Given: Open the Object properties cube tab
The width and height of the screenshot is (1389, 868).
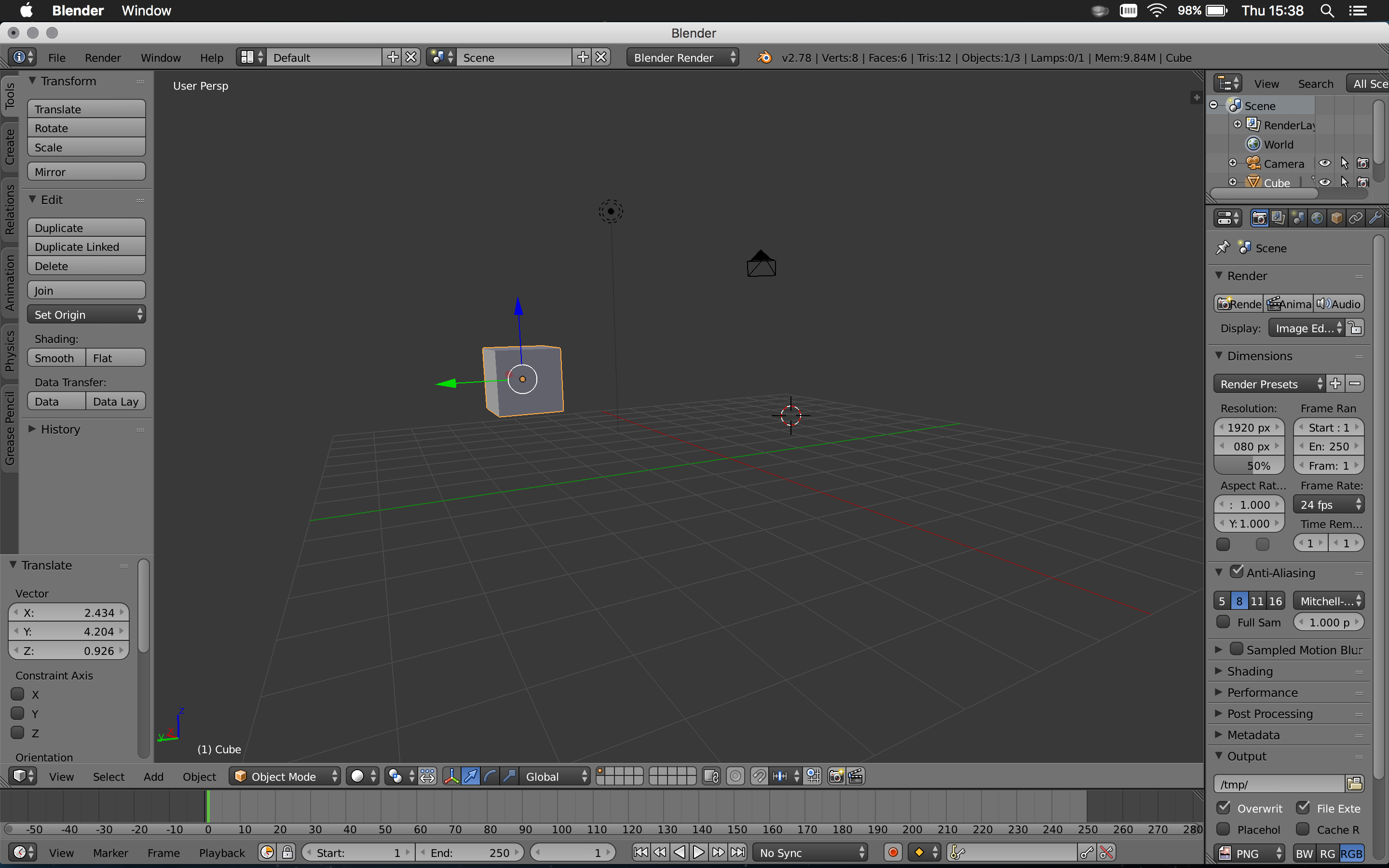Looking at the screenshot, I should 1337,218.
